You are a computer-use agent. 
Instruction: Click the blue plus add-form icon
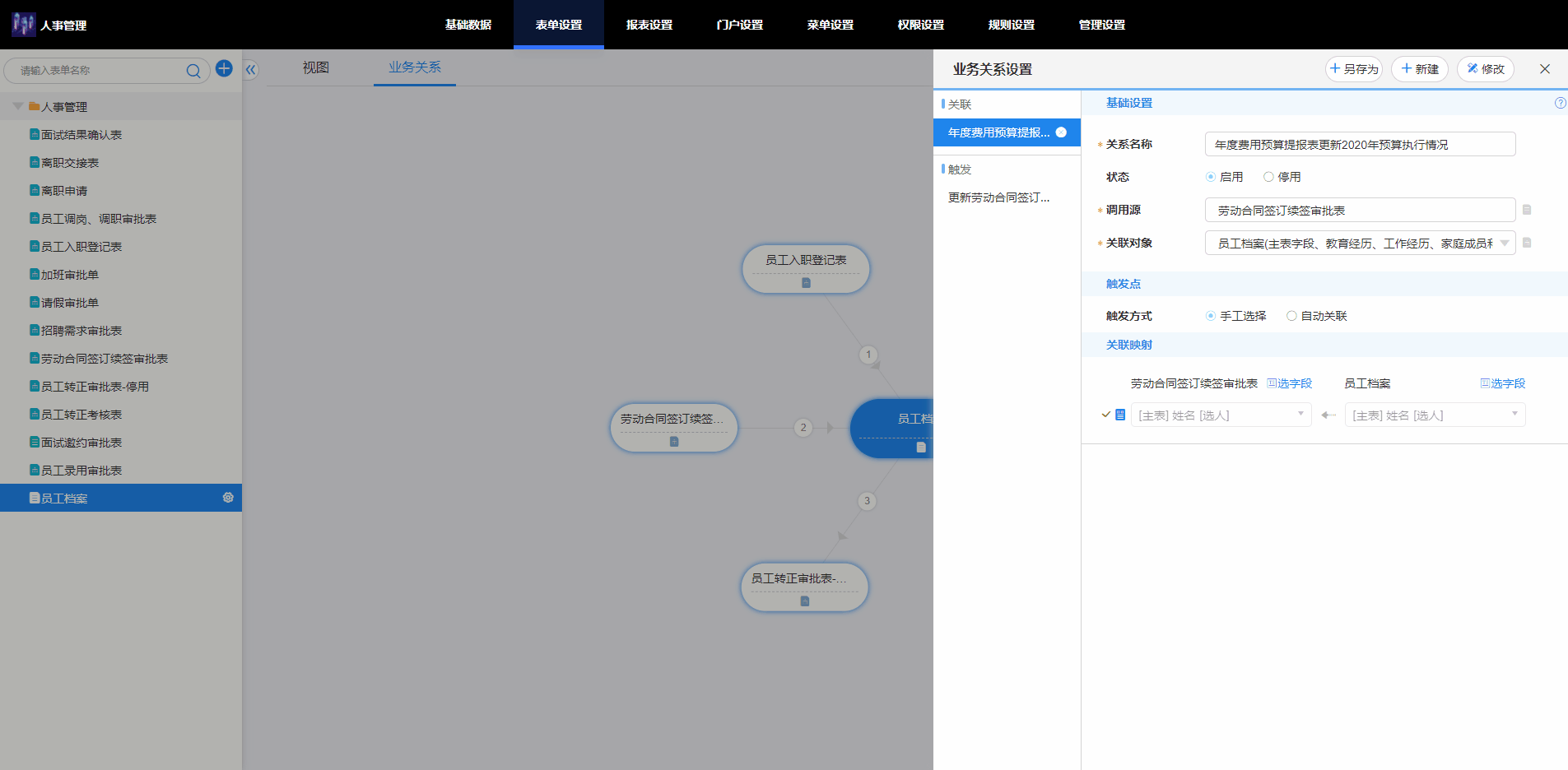(224, 68)
